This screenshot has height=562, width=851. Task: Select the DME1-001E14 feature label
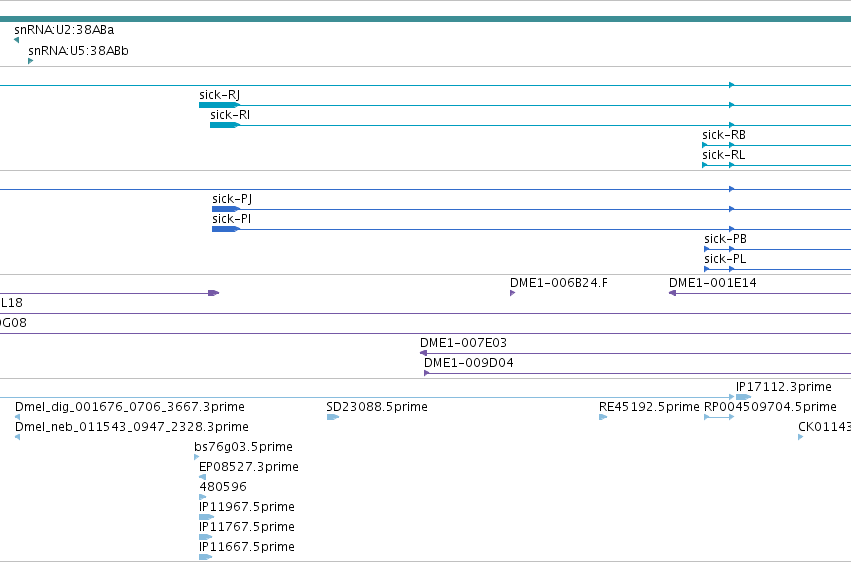click(x=713, y=283)
